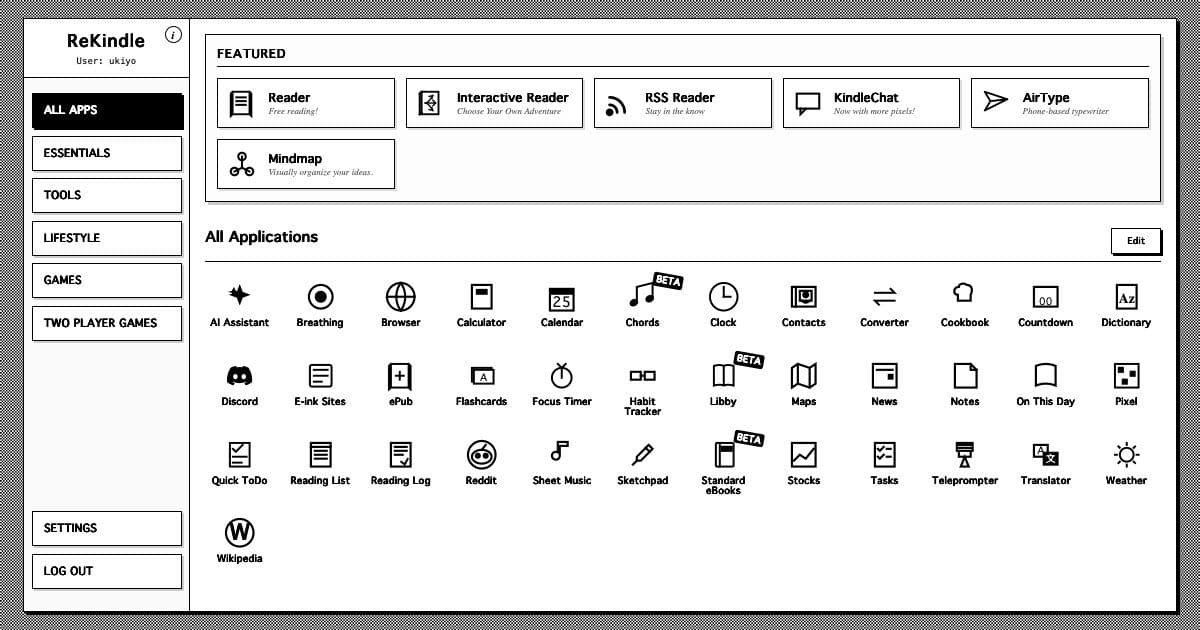Open the Chords beta app

pos(642,300)
